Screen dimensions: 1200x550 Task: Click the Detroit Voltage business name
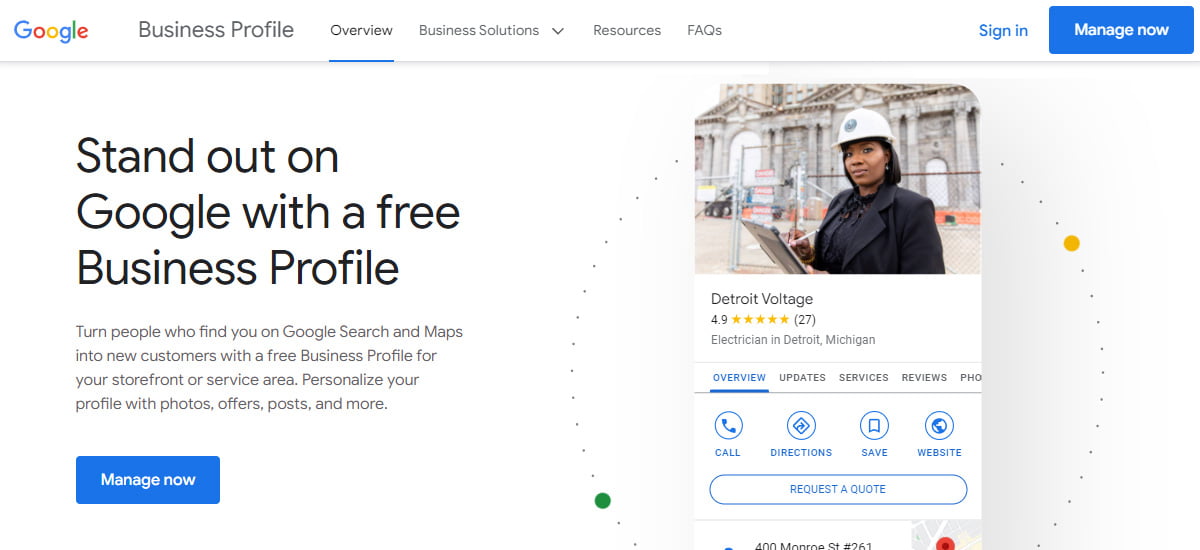coord(761,299)
